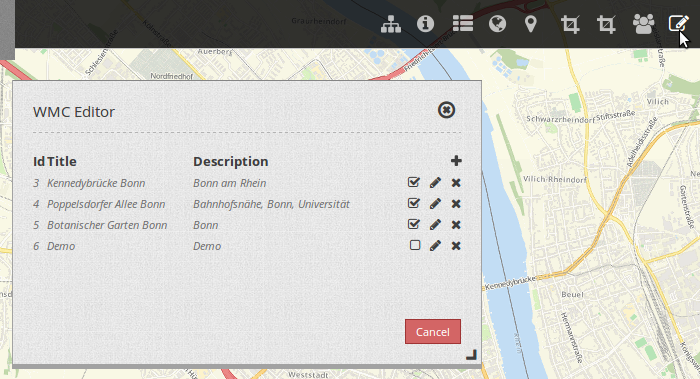Click the Vilich-Rheindorf label on map
The height and width of the screenshot is (379, 700).
click(554, 179)
